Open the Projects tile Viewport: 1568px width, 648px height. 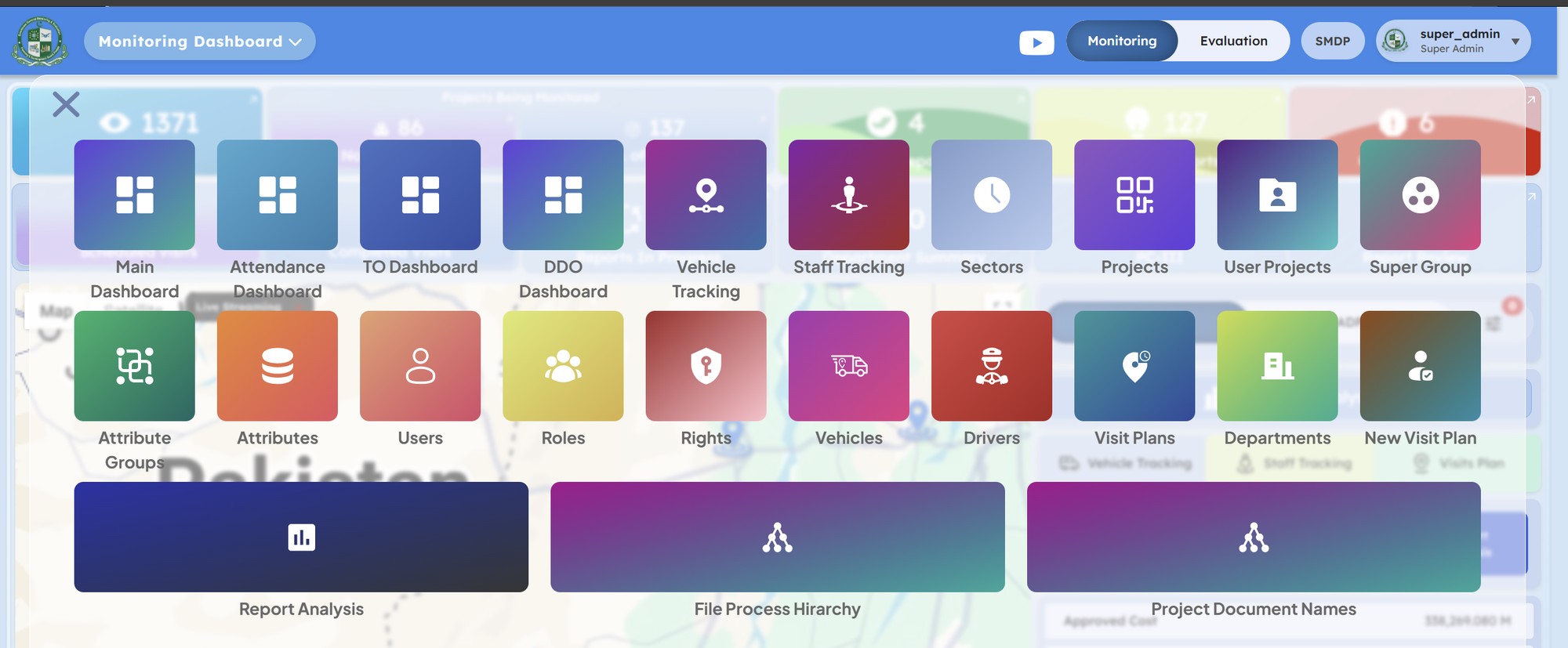coord(1134,195)
